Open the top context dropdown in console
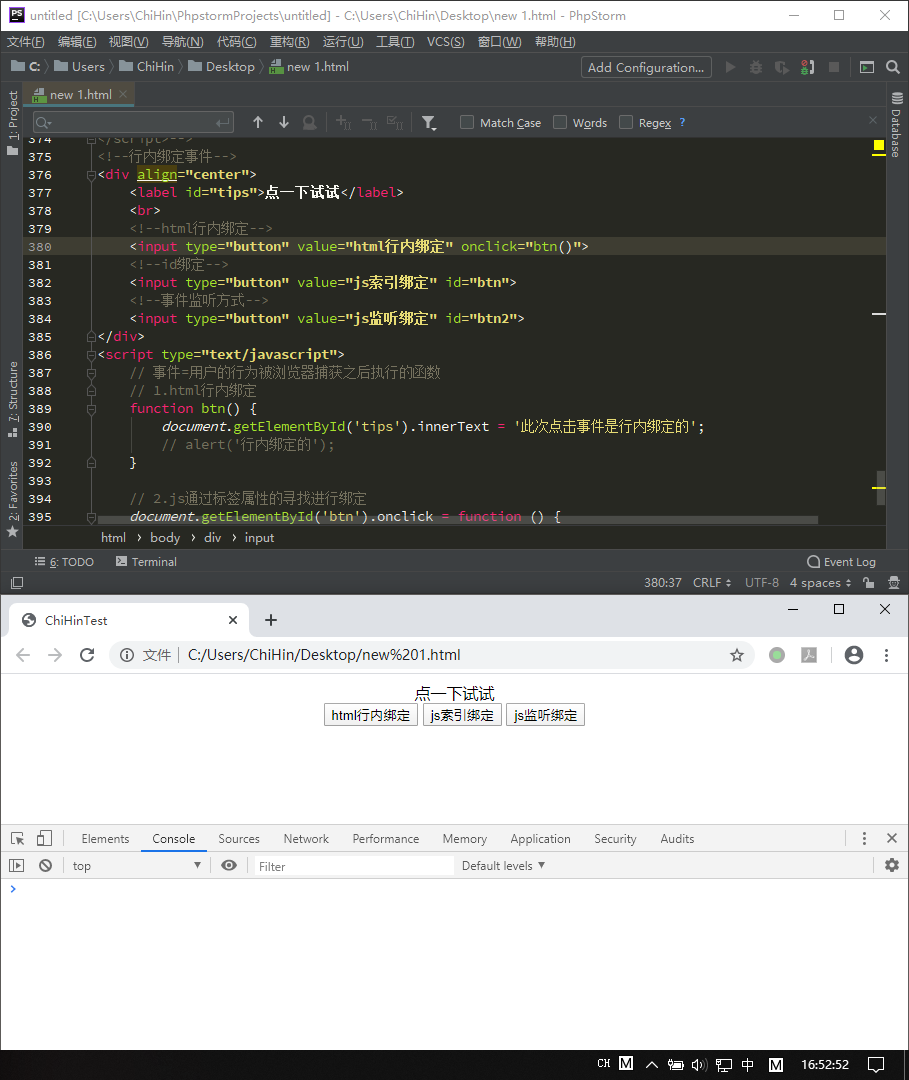 point(136,865)
